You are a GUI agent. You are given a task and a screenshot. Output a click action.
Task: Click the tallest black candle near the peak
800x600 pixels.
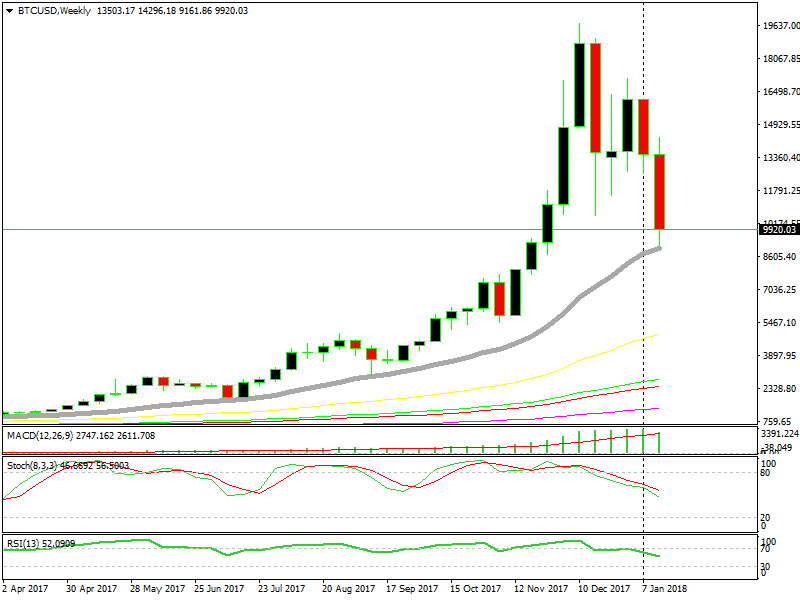click(x=580, y=85)
